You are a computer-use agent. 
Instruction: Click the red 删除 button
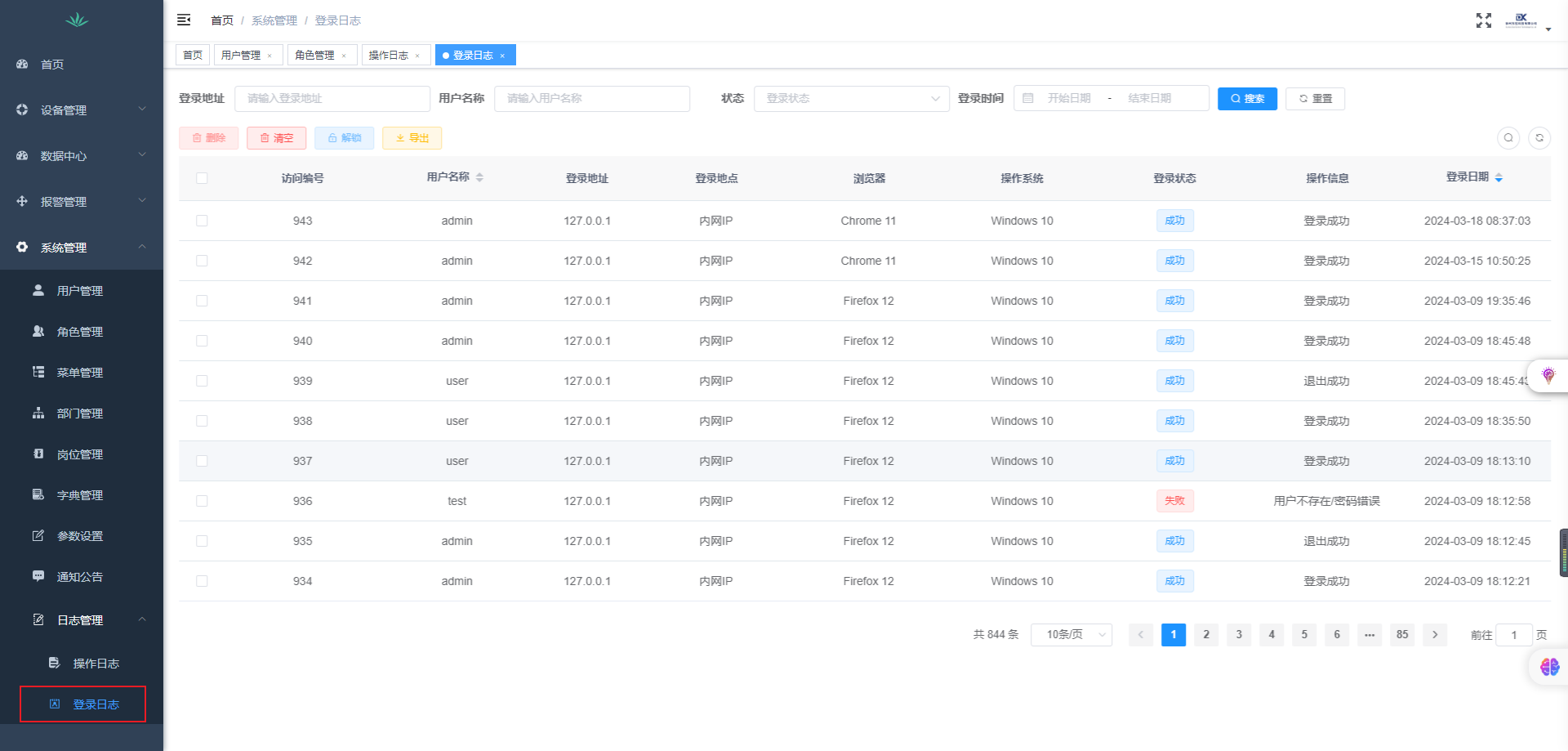(x=209, y=138)
